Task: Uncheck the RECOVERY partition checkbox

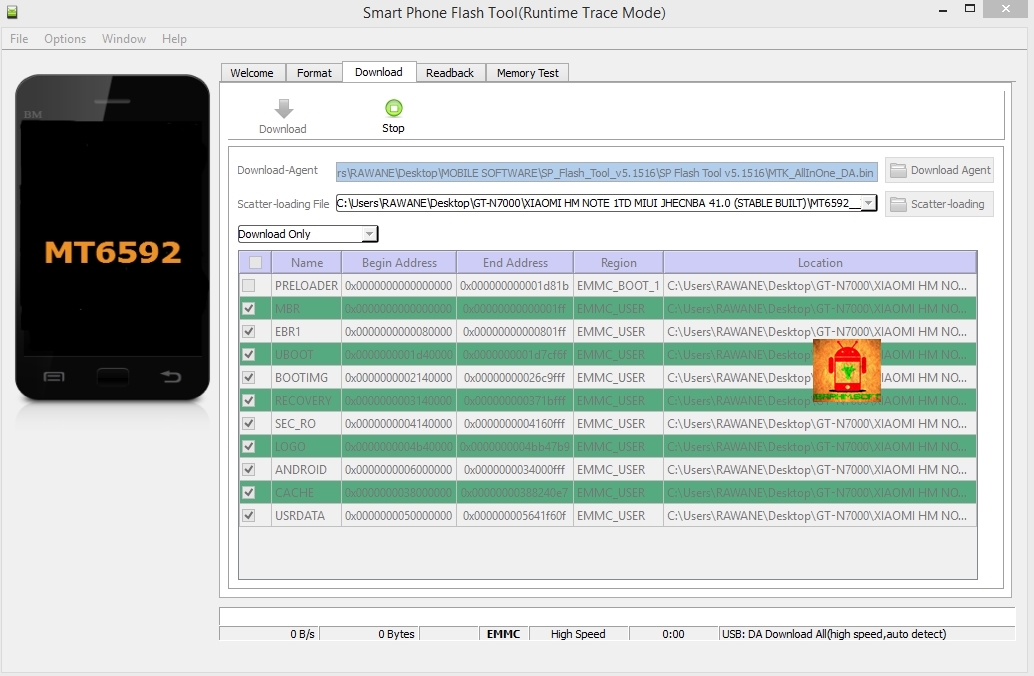Action: (x=249, y=400)
